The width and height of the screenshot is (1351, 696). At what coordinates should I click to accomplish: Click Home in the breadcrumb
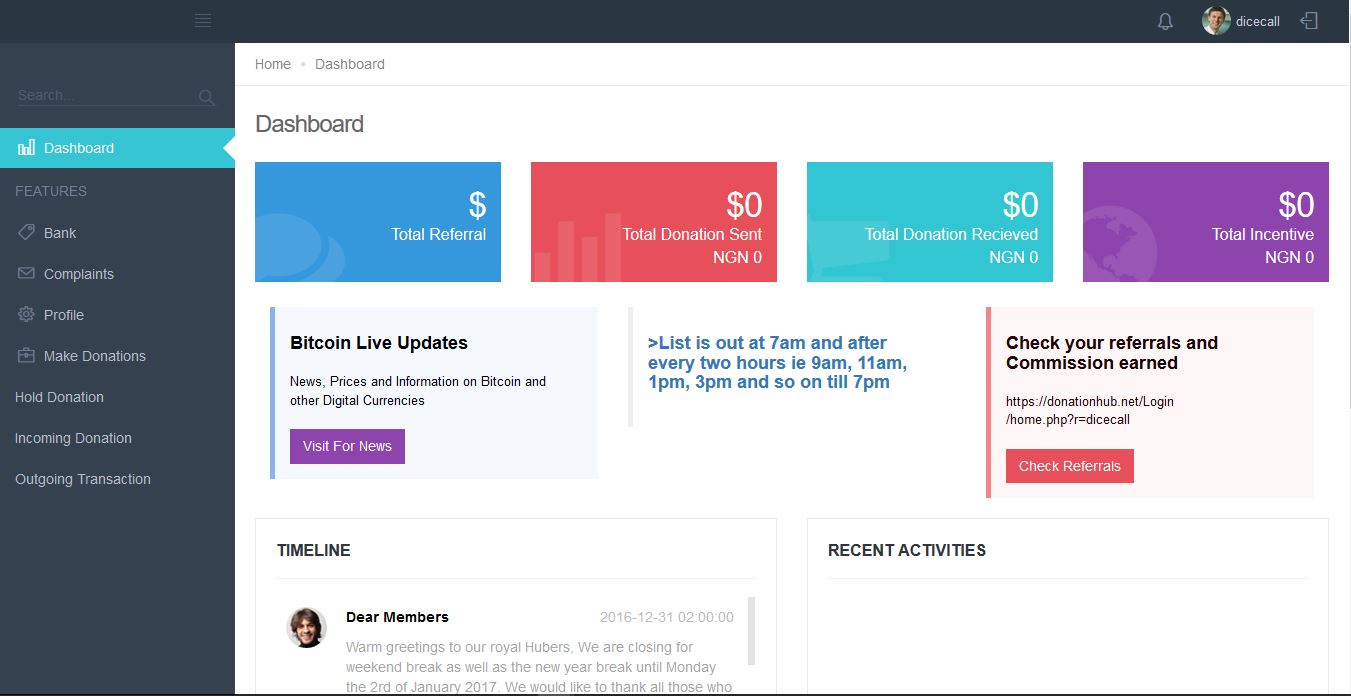272,64
